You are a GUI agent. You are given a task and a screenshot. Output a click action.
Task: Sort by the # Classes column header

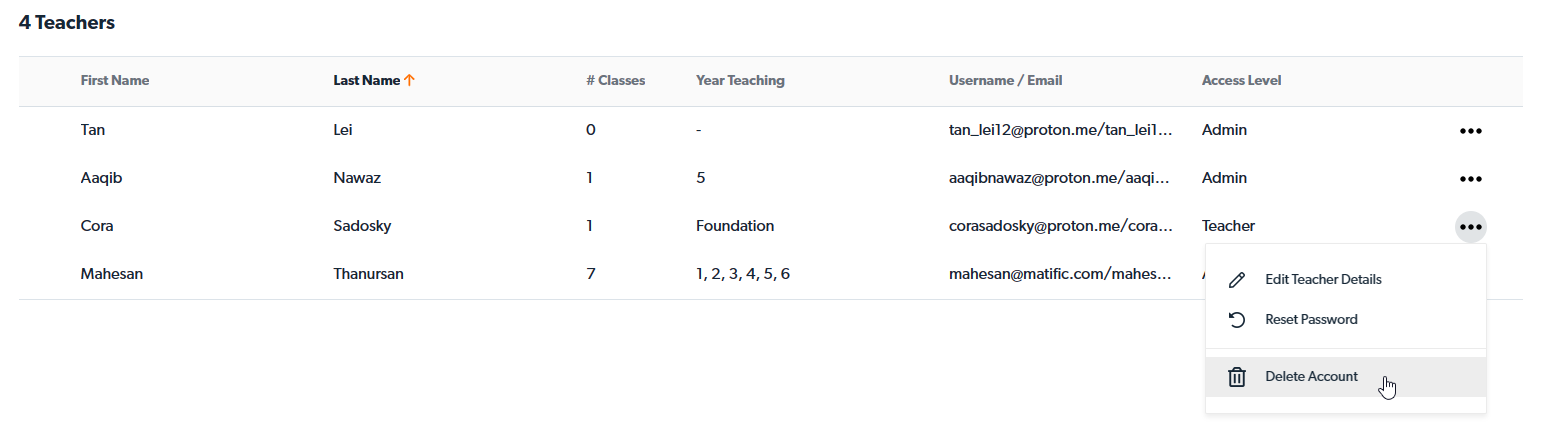(615, 80)
